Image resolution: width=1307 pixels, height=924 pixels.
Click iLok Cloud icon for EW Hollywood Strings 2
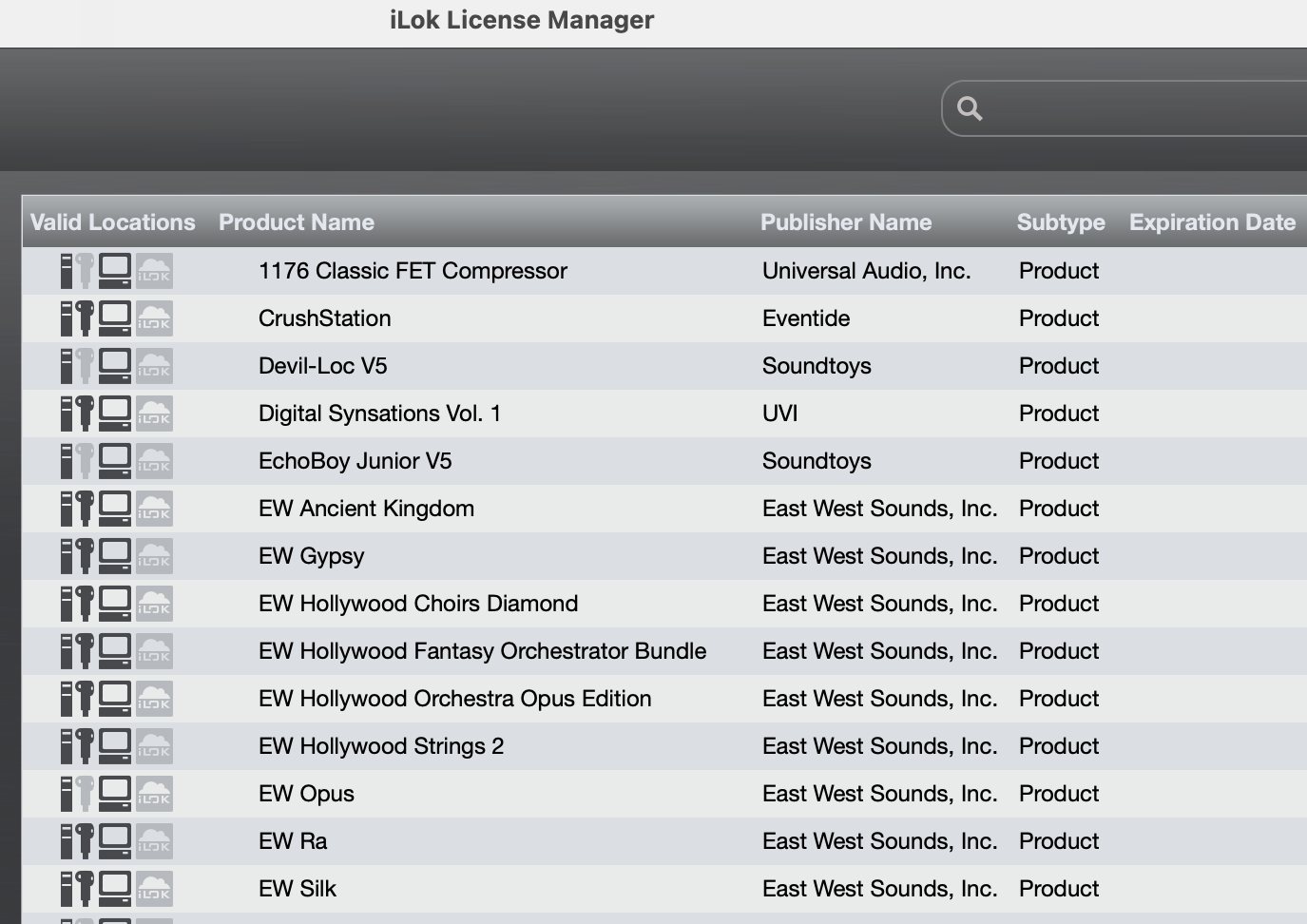154,746
